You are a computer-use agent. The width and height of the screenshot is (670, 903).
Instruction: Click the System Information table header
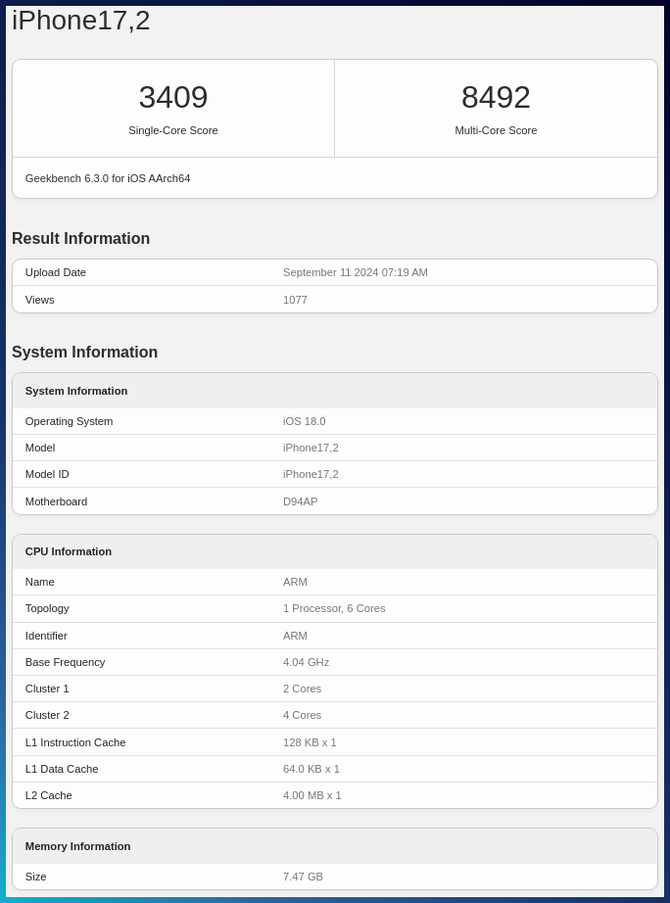click(76, 391)
